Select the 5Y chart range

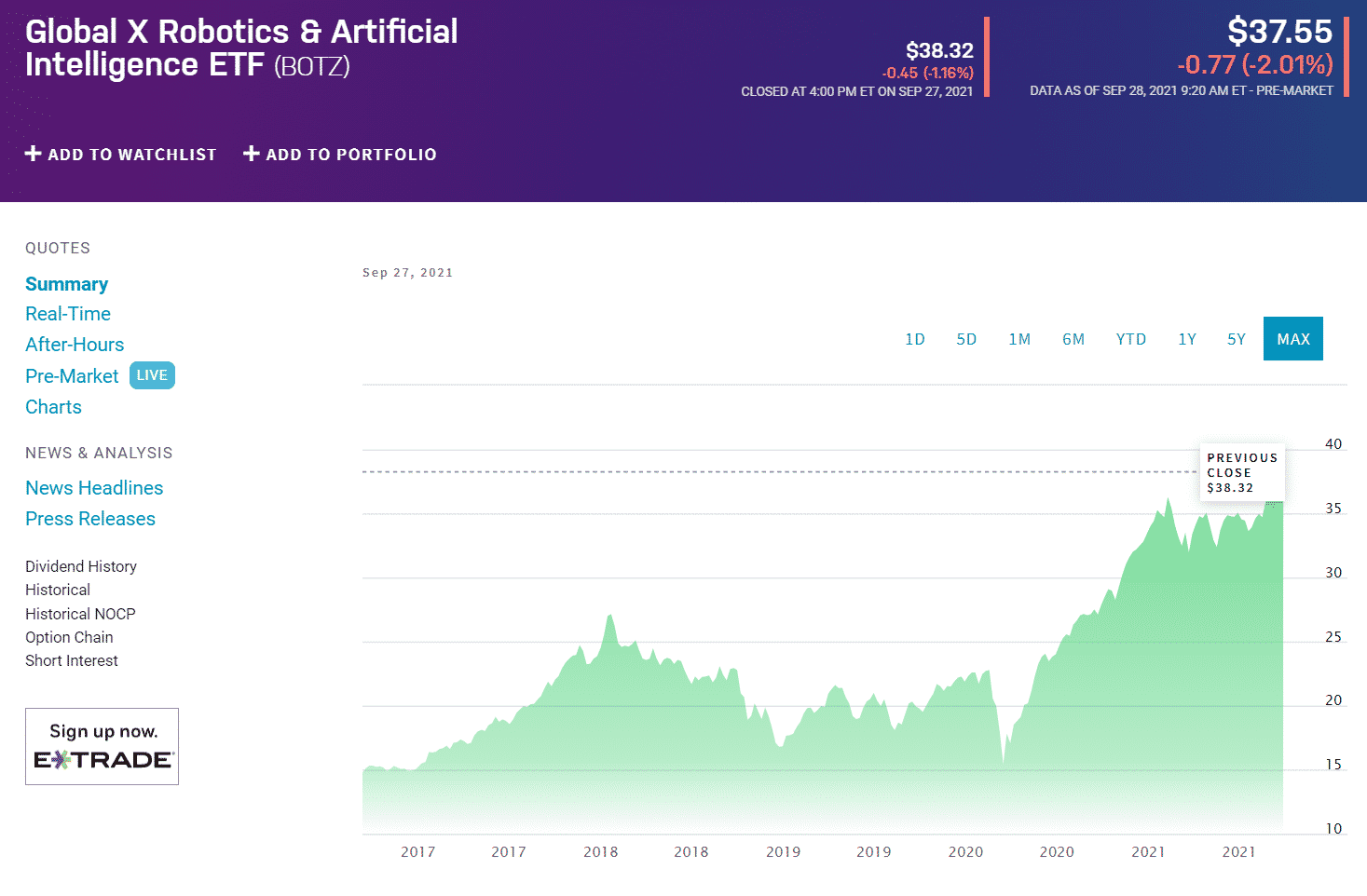click(1237, 339)
